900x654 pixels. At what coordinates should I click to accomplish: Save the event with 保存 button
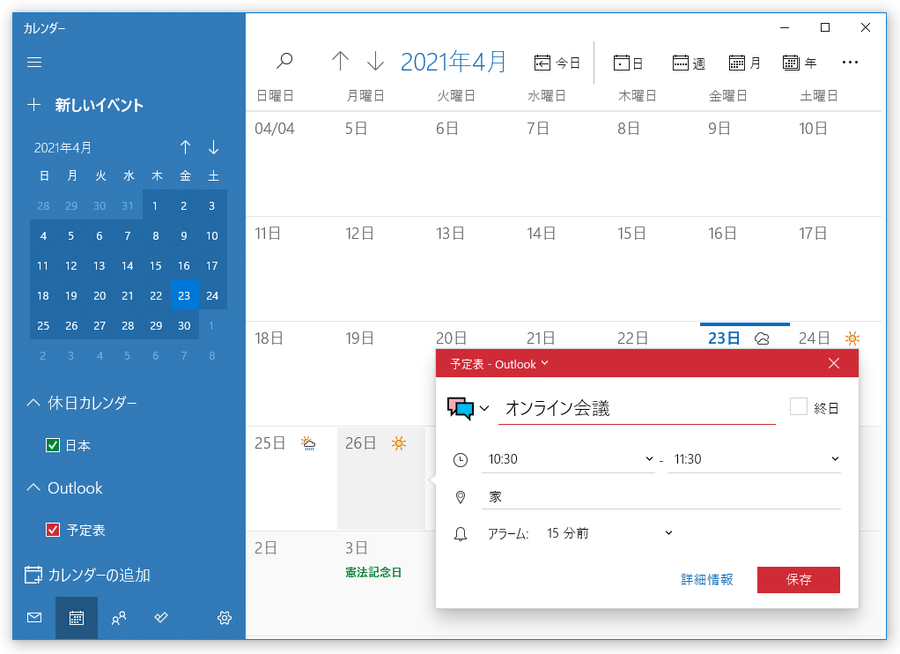click(x=798, y=579)
